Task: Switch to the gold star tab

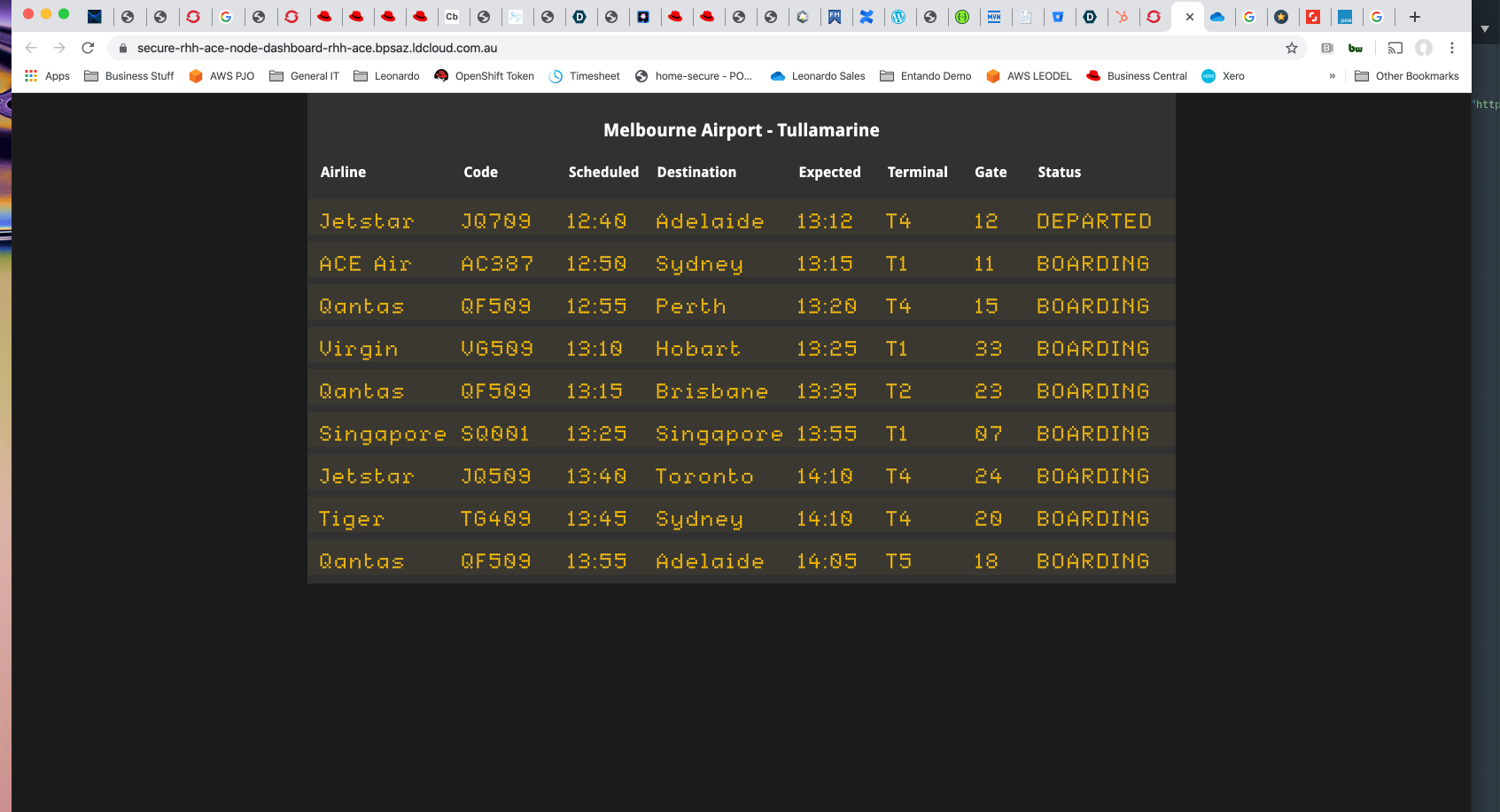Action: pos(1281,17)
